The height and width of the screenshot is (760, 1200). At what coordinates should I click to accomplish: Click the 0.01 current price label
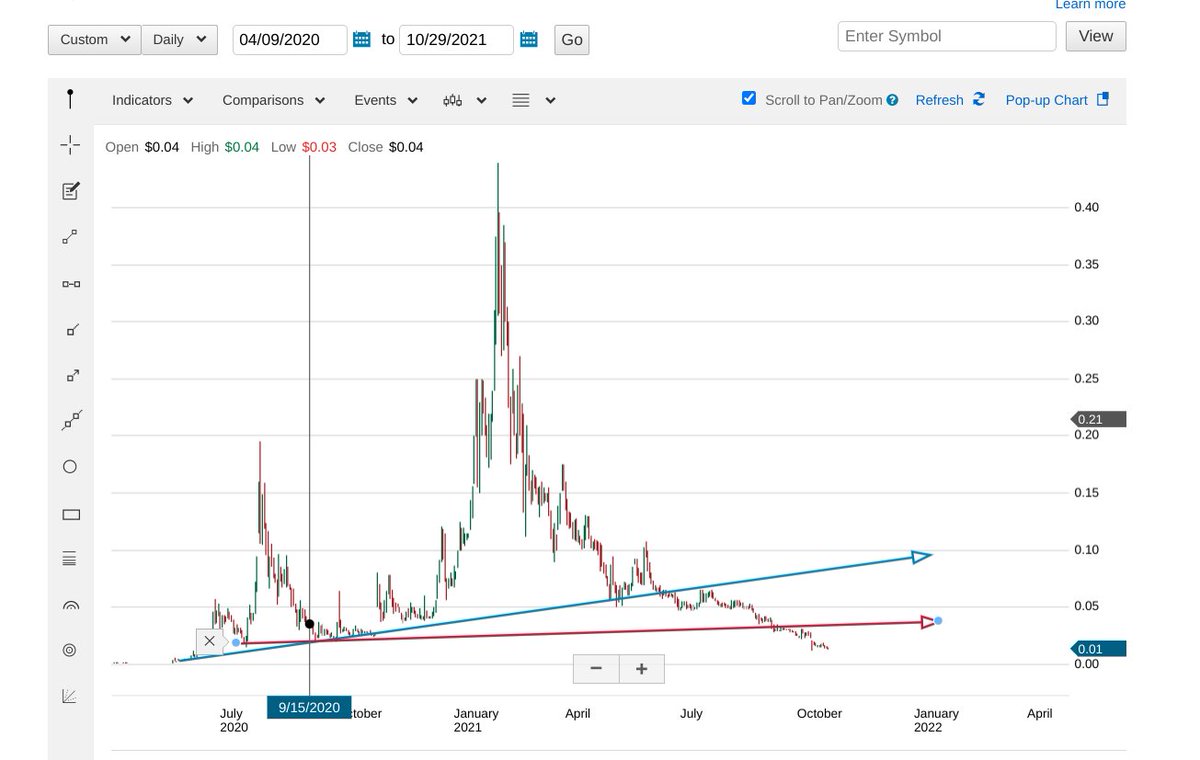1097,649
